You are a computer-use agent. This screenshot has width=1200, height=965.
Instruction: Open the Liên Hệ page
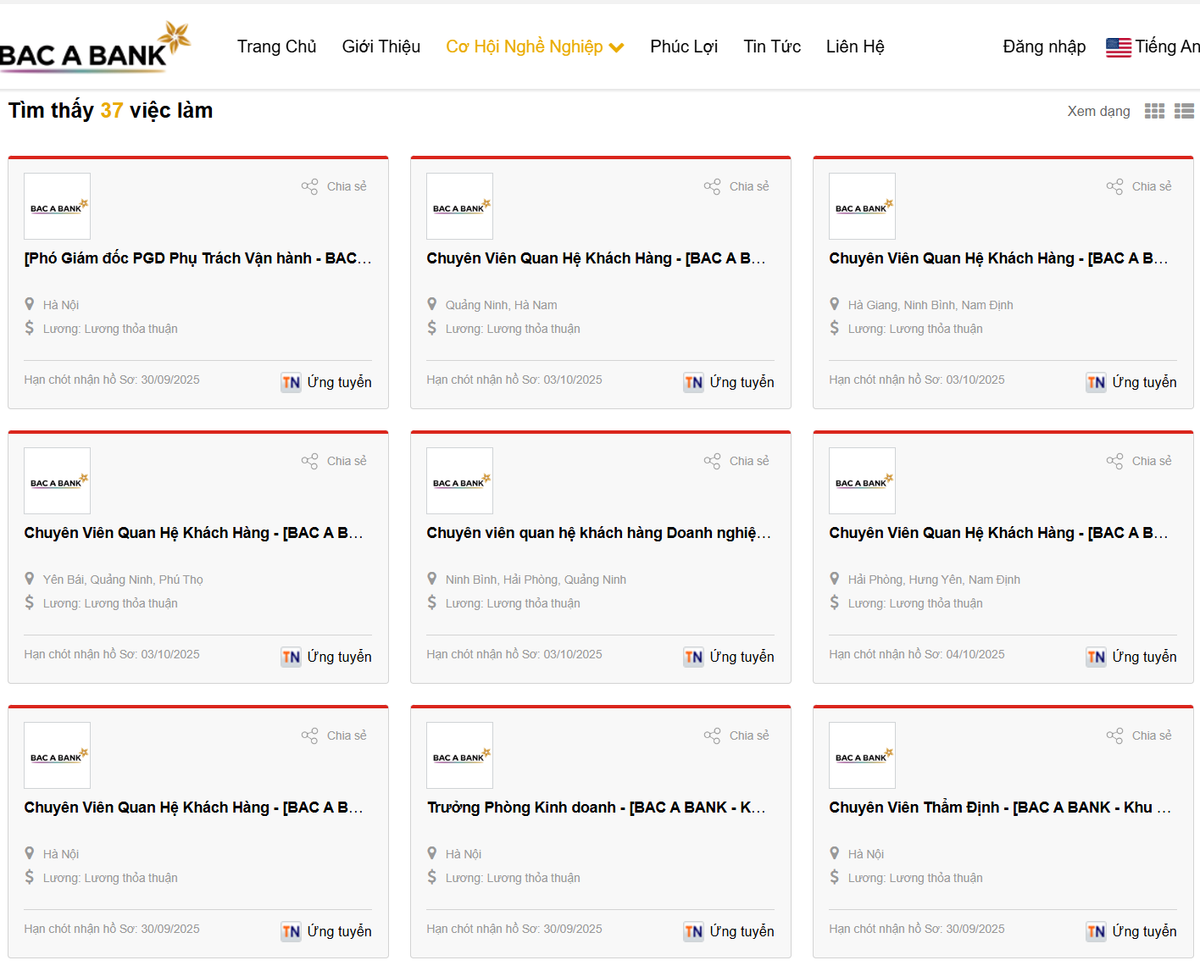pos(855,47)
